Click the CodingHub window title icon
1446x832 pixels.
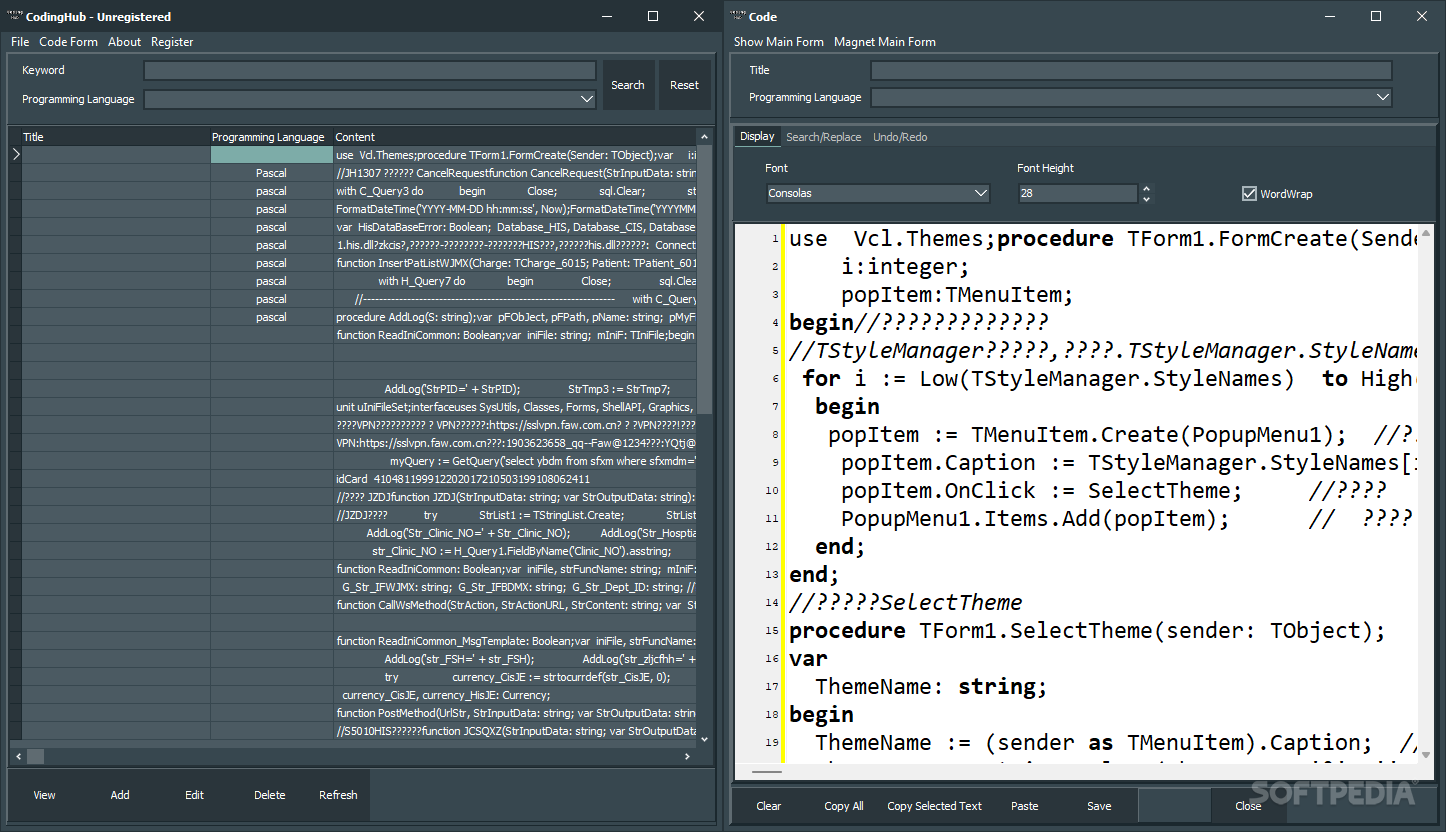(x=17, y=16)
